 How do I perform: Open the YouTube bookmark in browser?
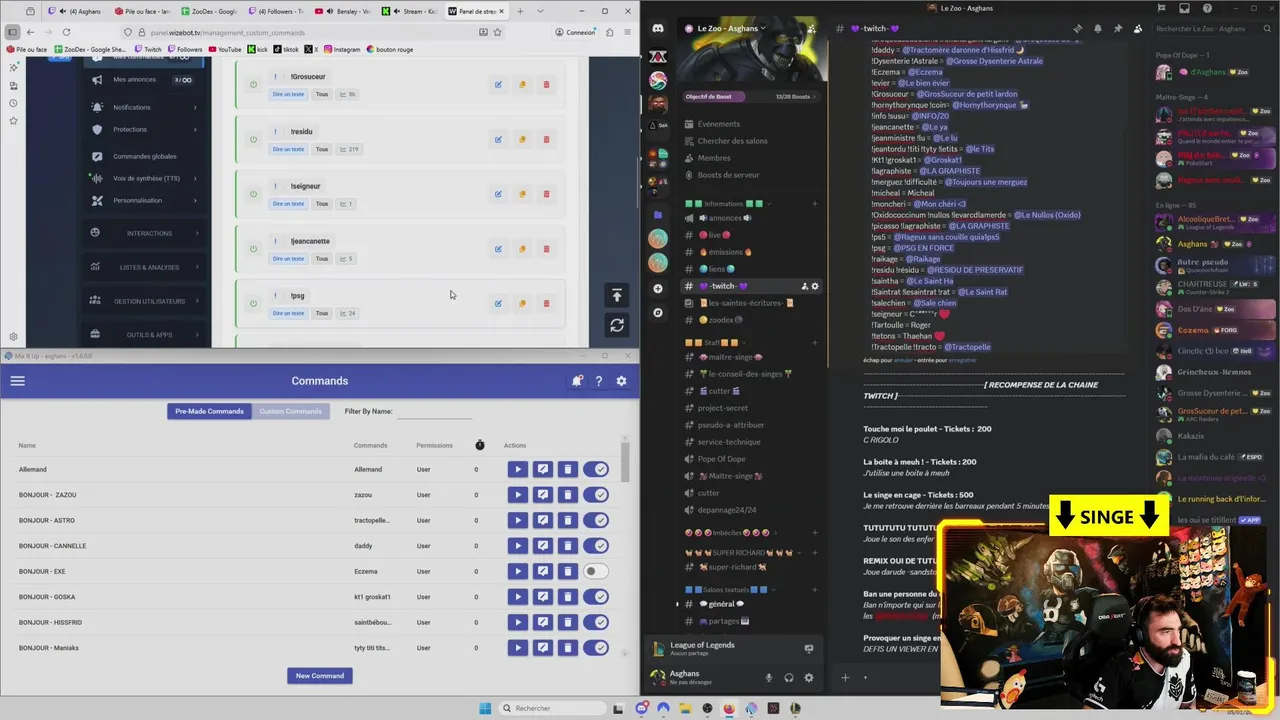point(225,49)
